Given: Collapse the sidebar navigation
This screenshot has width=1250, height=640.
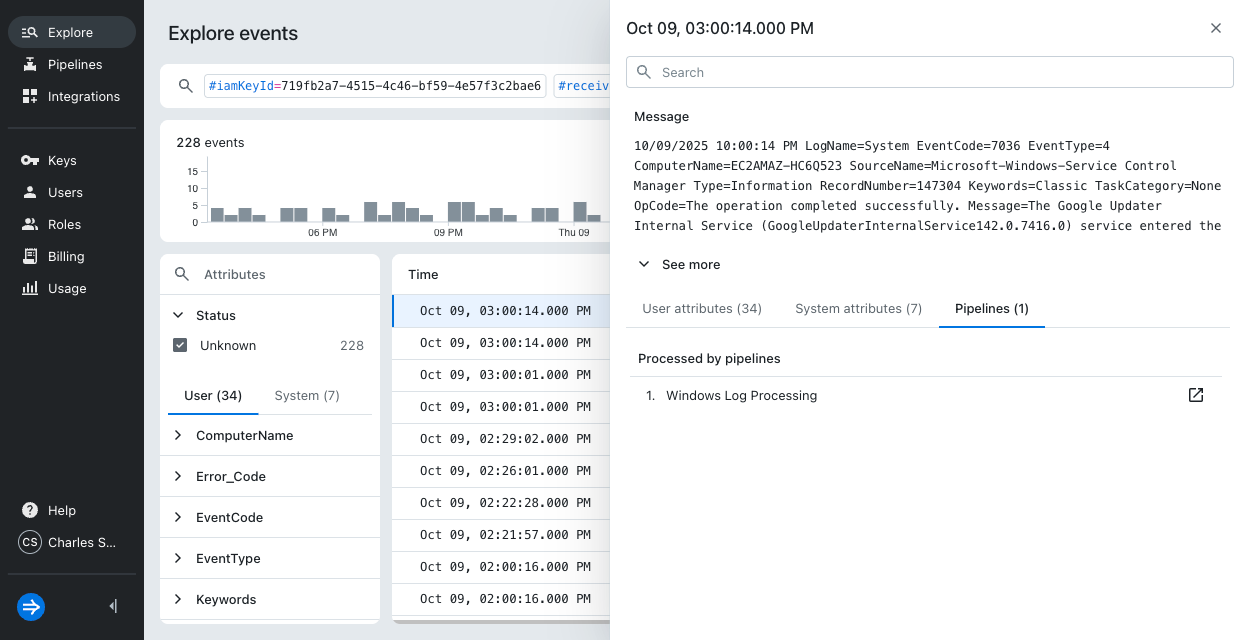Looking at the screenshot, I should 113,606.
